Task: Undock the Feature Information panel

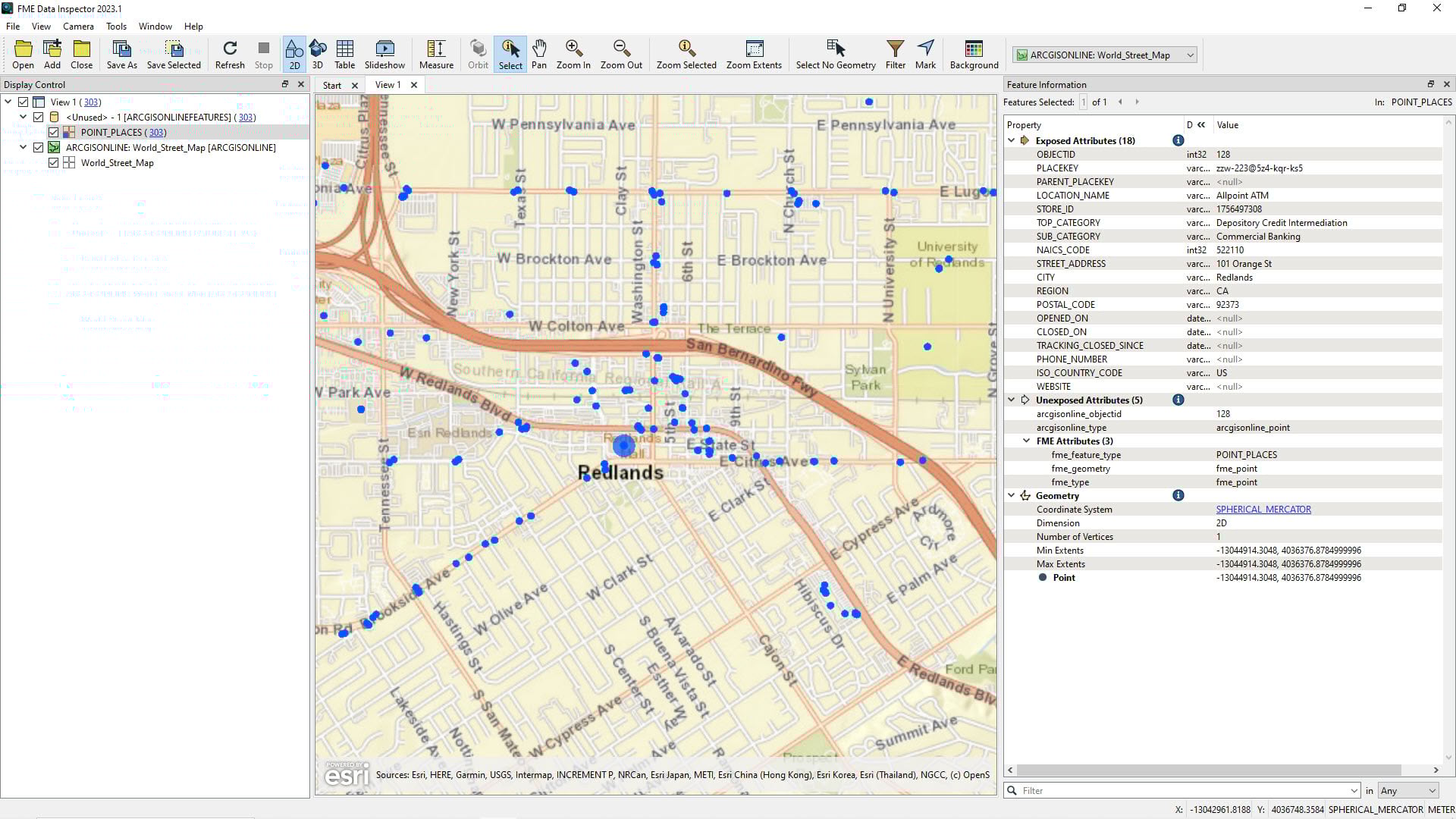Action: pos(1430,84)
